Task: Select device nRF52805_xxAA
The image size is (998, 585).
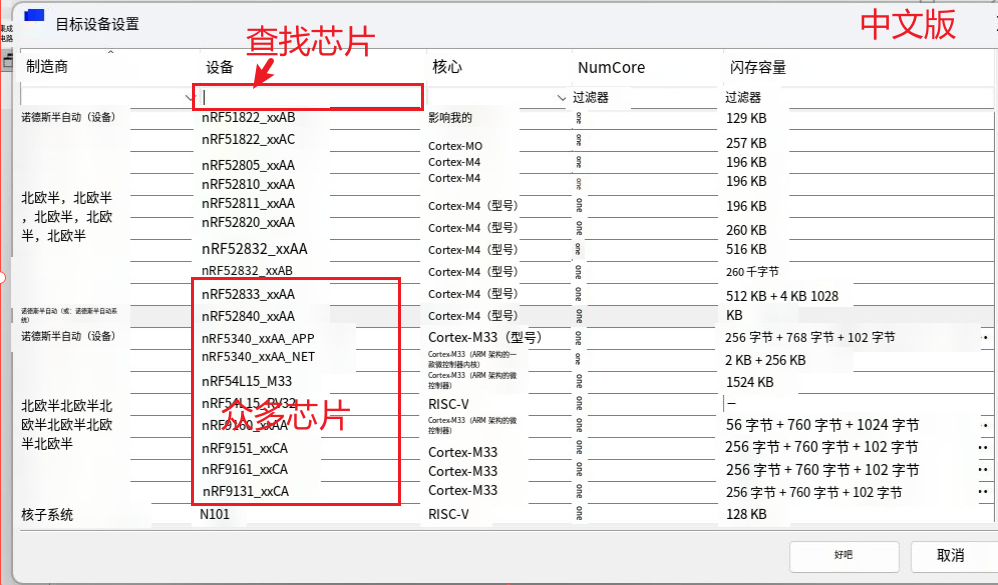Action: (248, 166)
